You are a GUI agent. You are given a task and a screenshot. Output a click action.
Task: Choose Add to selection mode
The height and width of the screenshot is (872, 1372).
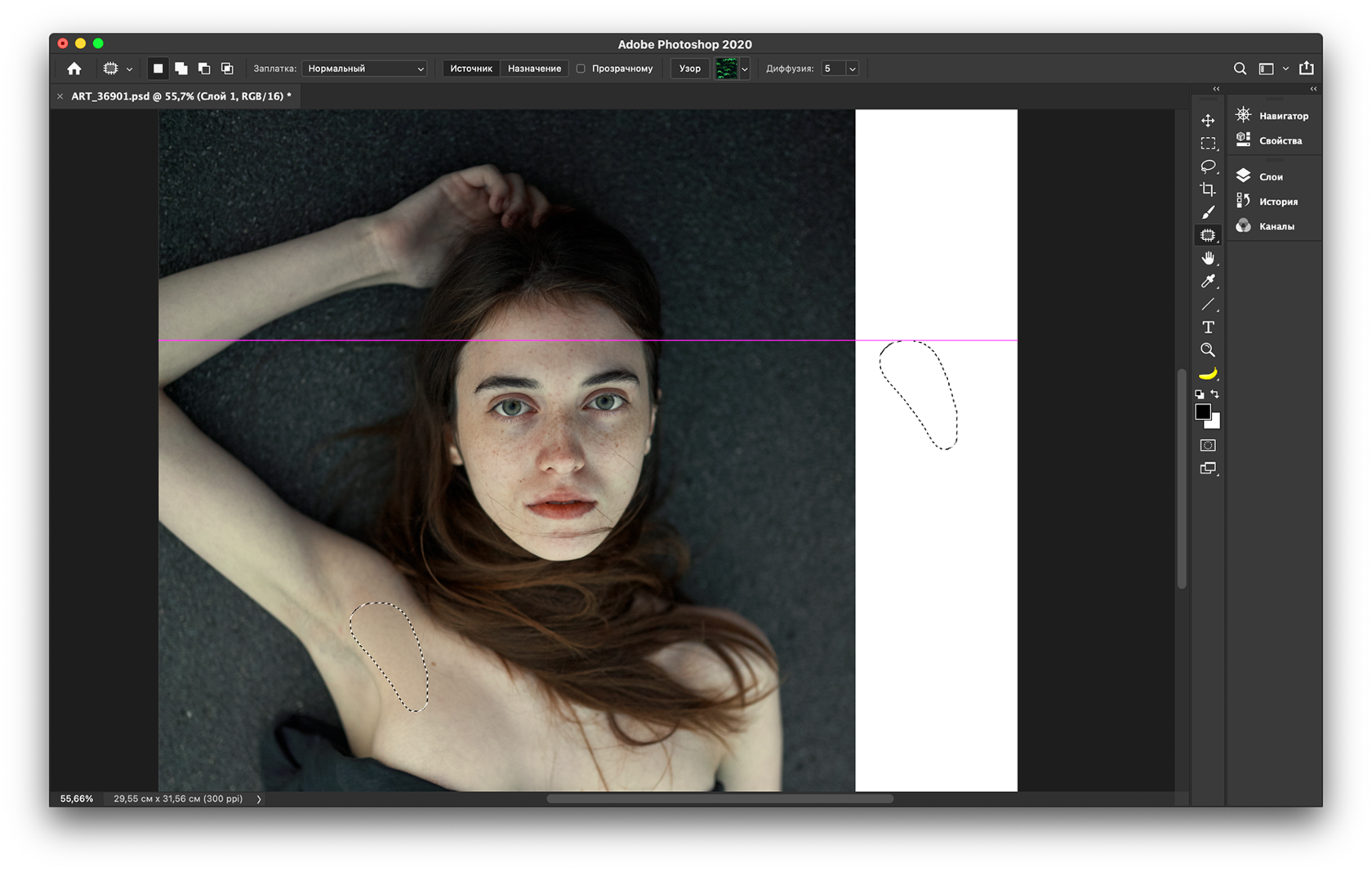(181, 69)
